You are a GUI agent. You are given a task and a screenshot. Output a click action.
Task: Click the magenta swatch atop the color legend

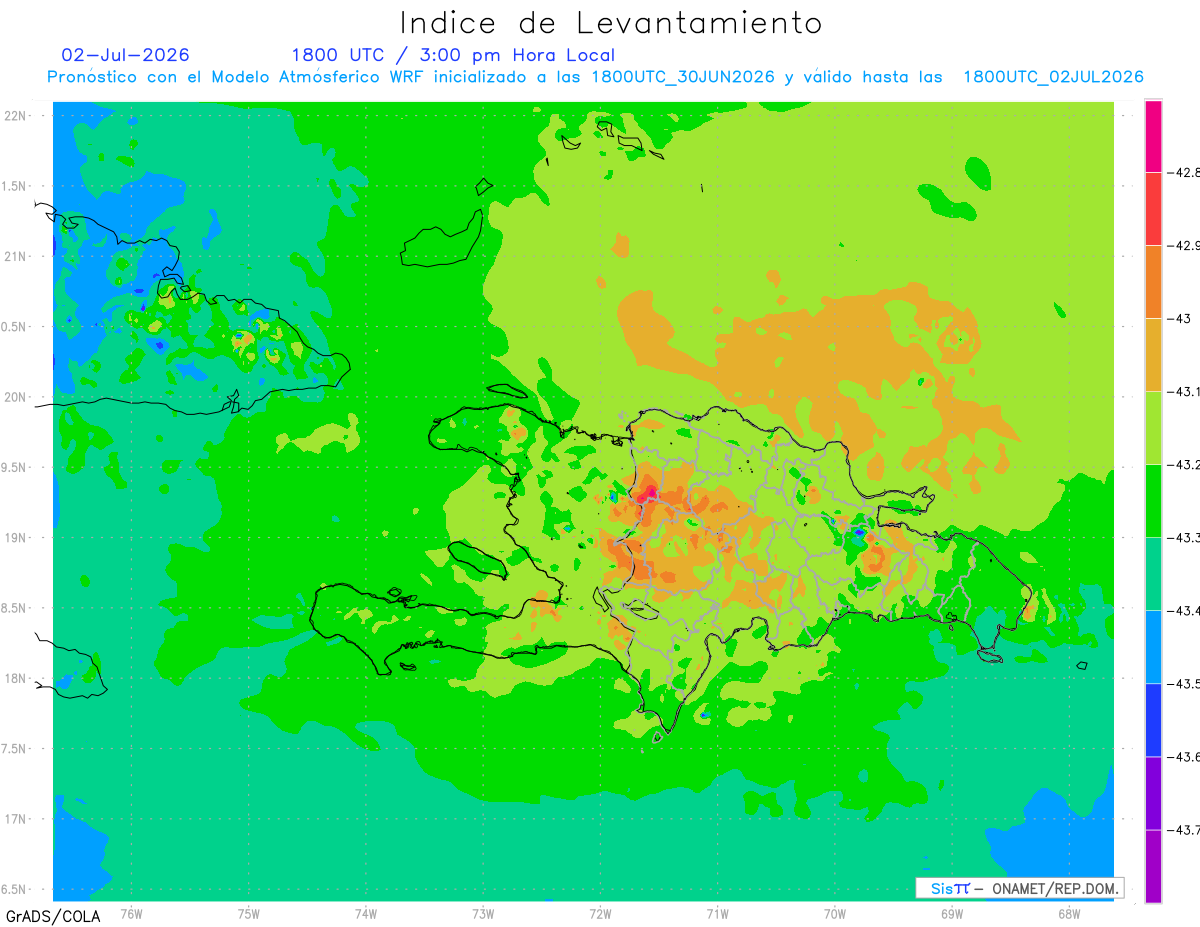coord(1153,136)
